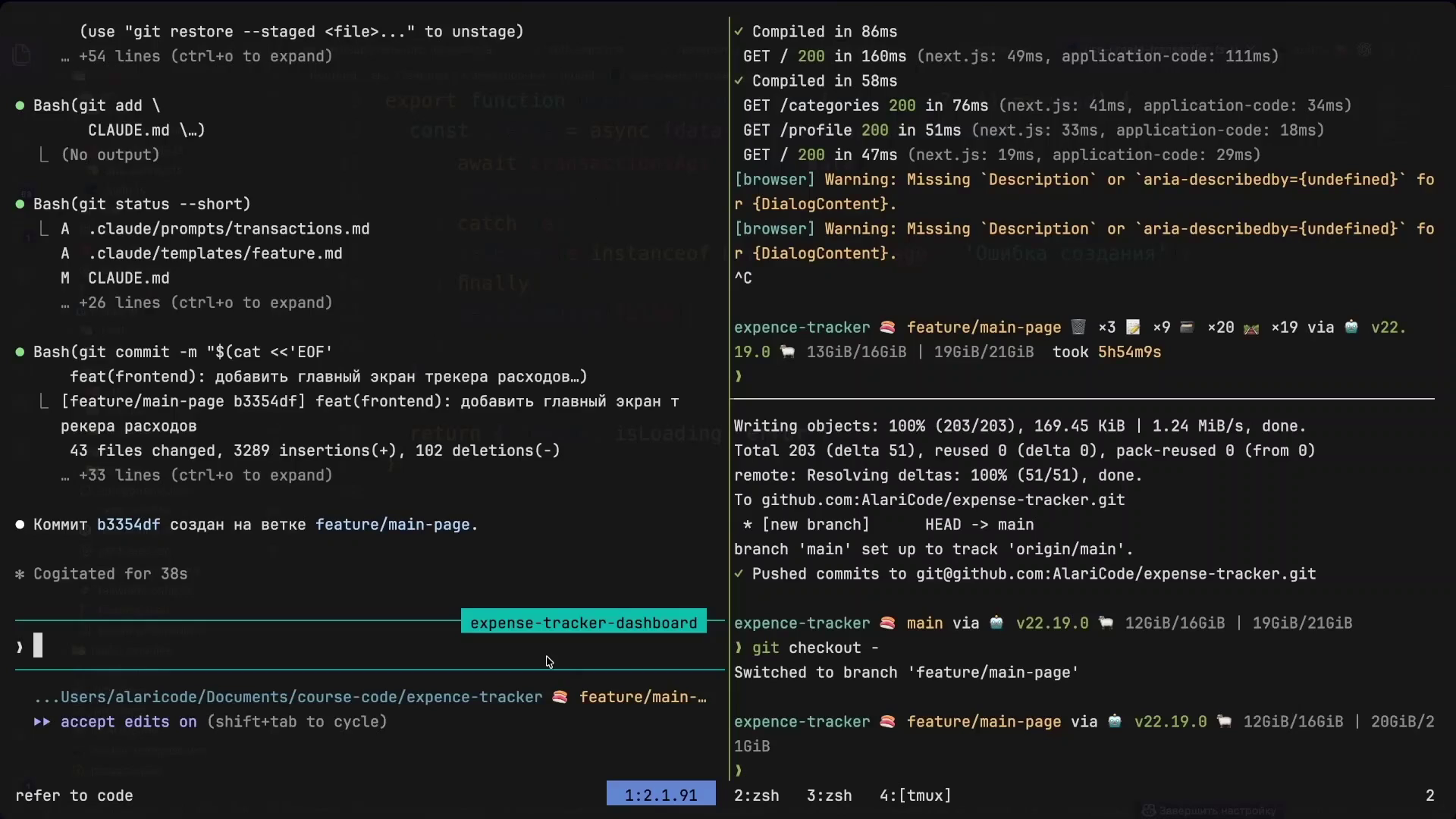Click the GET / 200 in 47ms log line

pyautogui.click(x=1002, y=155)
